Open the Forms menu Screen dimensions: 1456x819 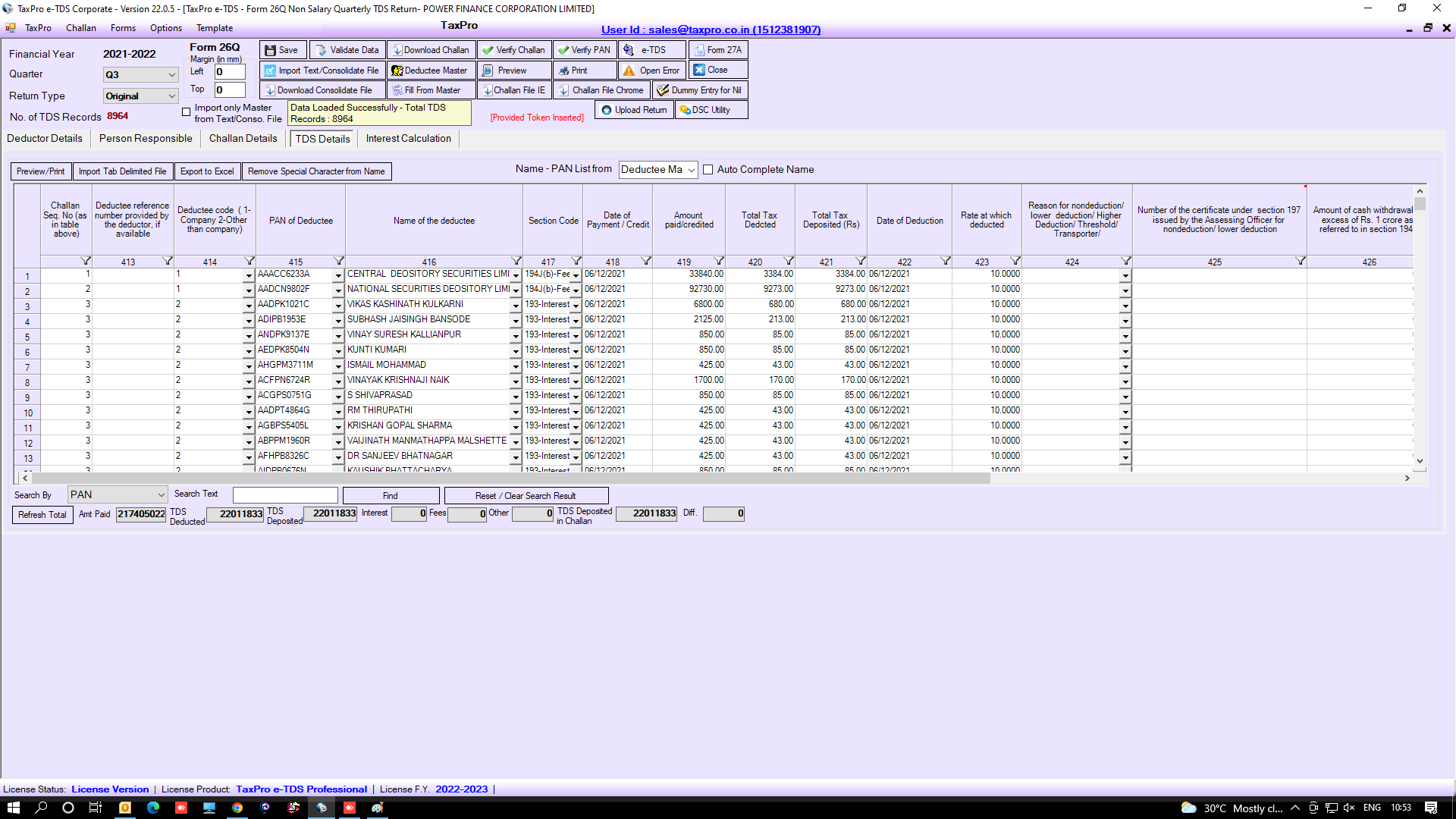123,28
